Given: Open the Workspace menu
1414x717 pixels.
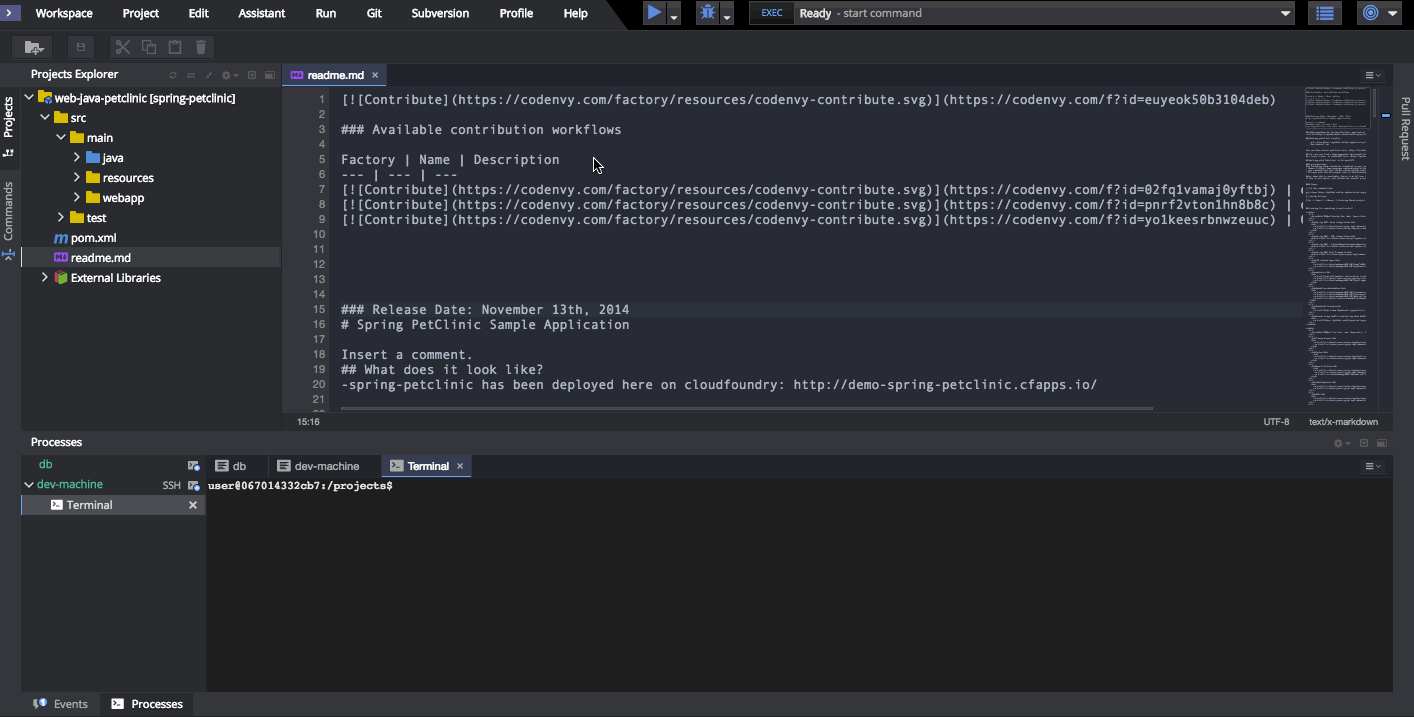Looking at the screenshot, I should [64, 13].
